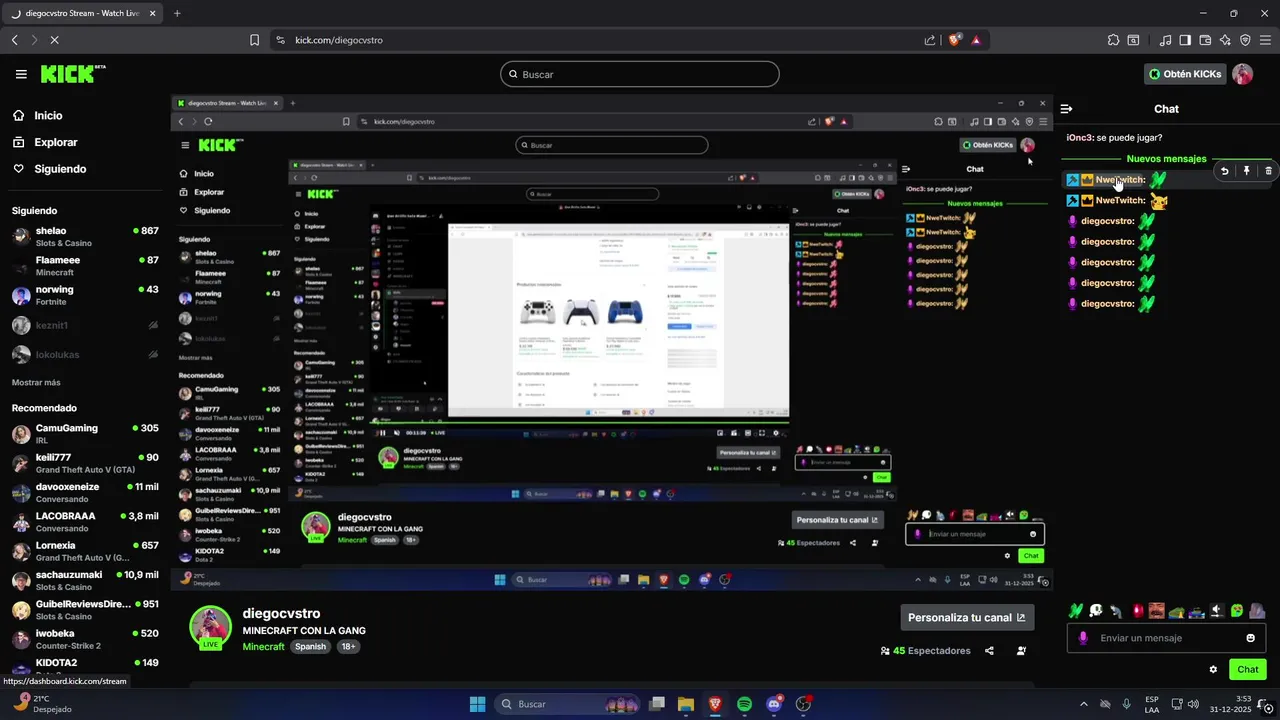Focus the Enviar un mensaje input

(1165, 638)
